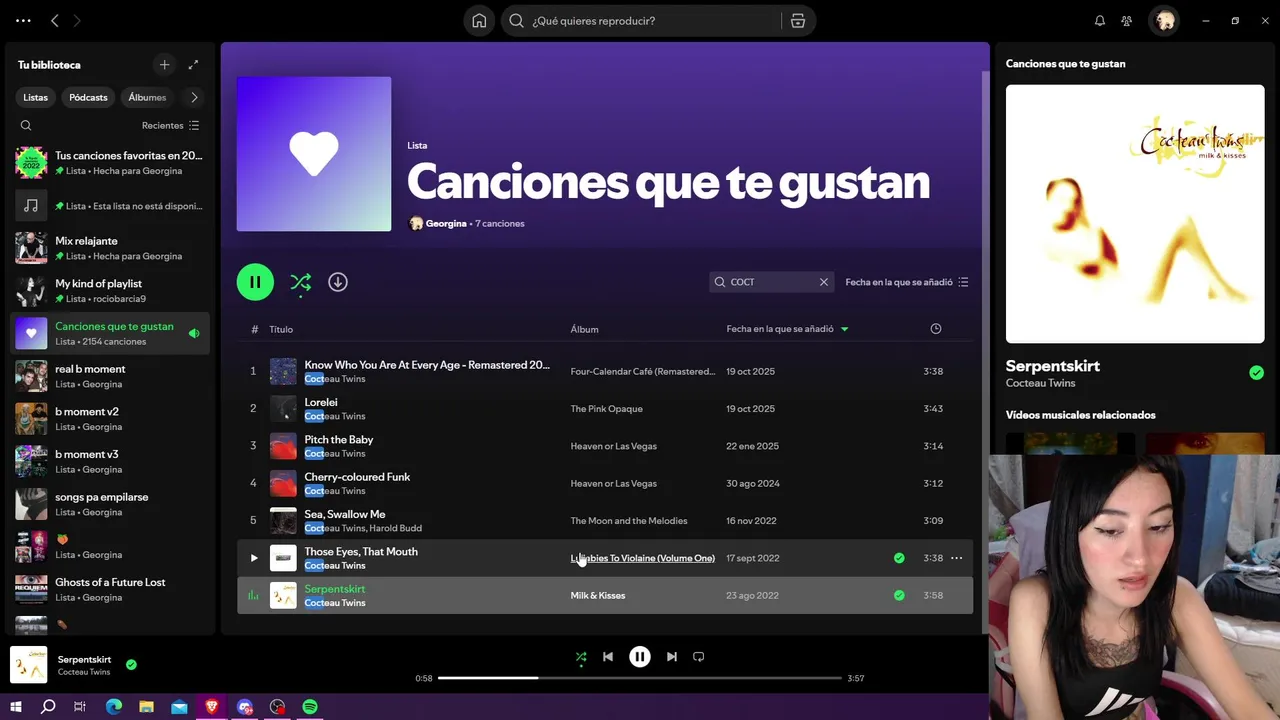This screenshot has width=1280, height=720.
Task: Open more options for Those Eyes, That Mouth
Action: [956, 558]
